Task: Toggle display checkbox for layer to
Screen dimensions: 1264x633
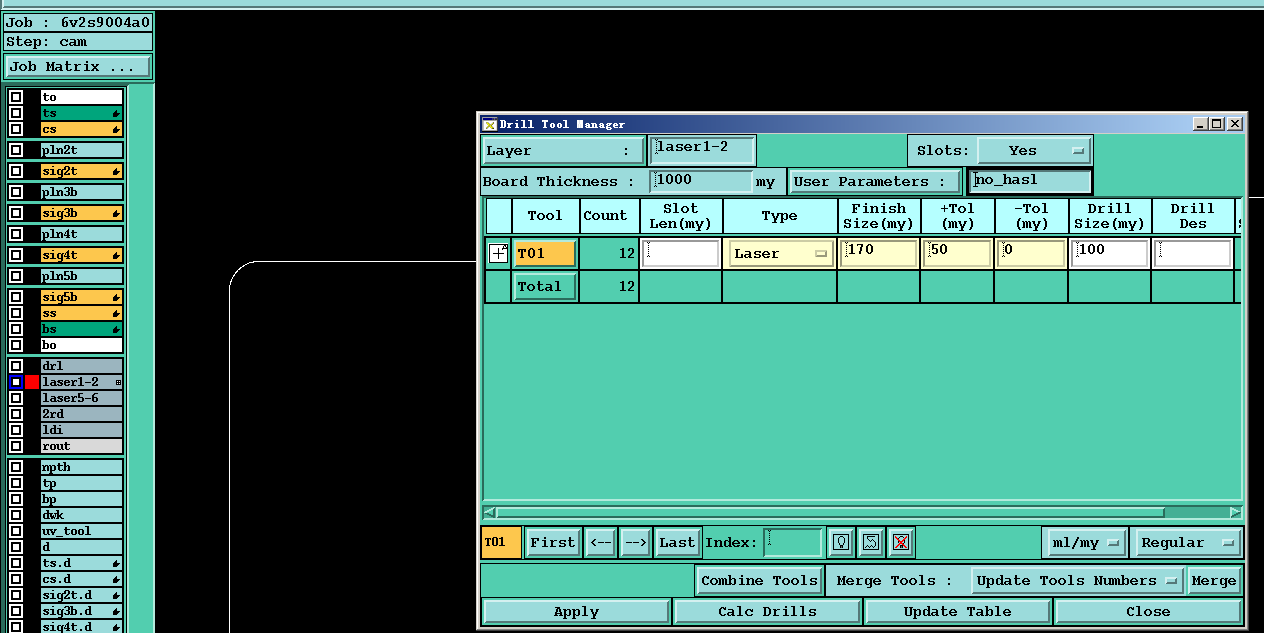Action: point(16,97)
